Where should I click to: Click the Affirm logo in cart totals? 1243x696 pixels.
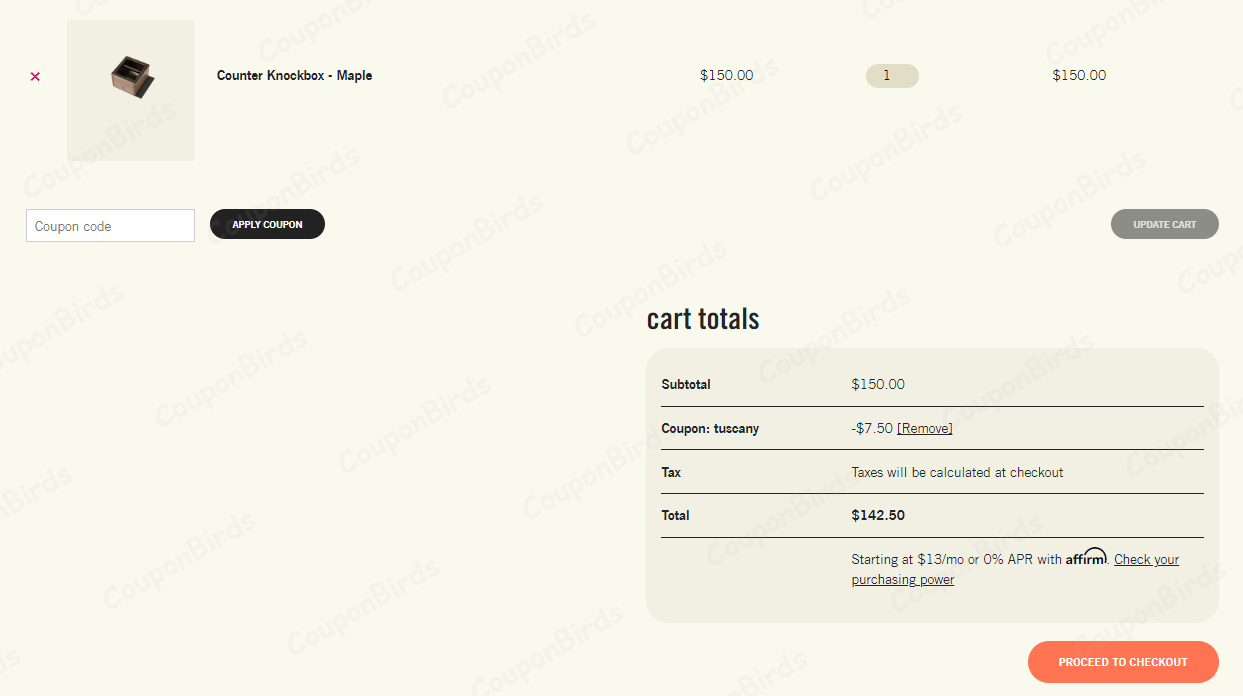[1086, 557]
